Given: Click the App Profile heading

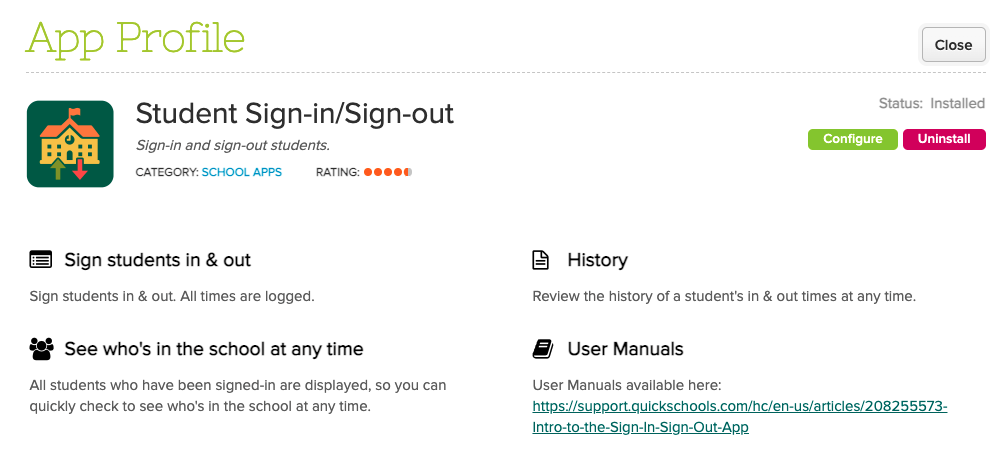Looking at the screenshot, I should (135, 38).
